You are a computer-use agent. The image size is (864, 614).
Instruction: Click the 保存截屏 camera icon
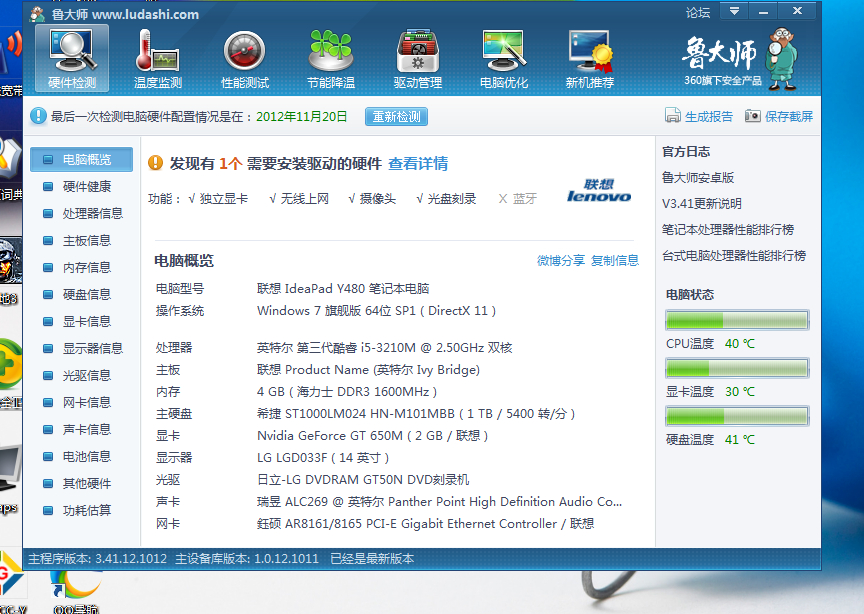(753, 116)
